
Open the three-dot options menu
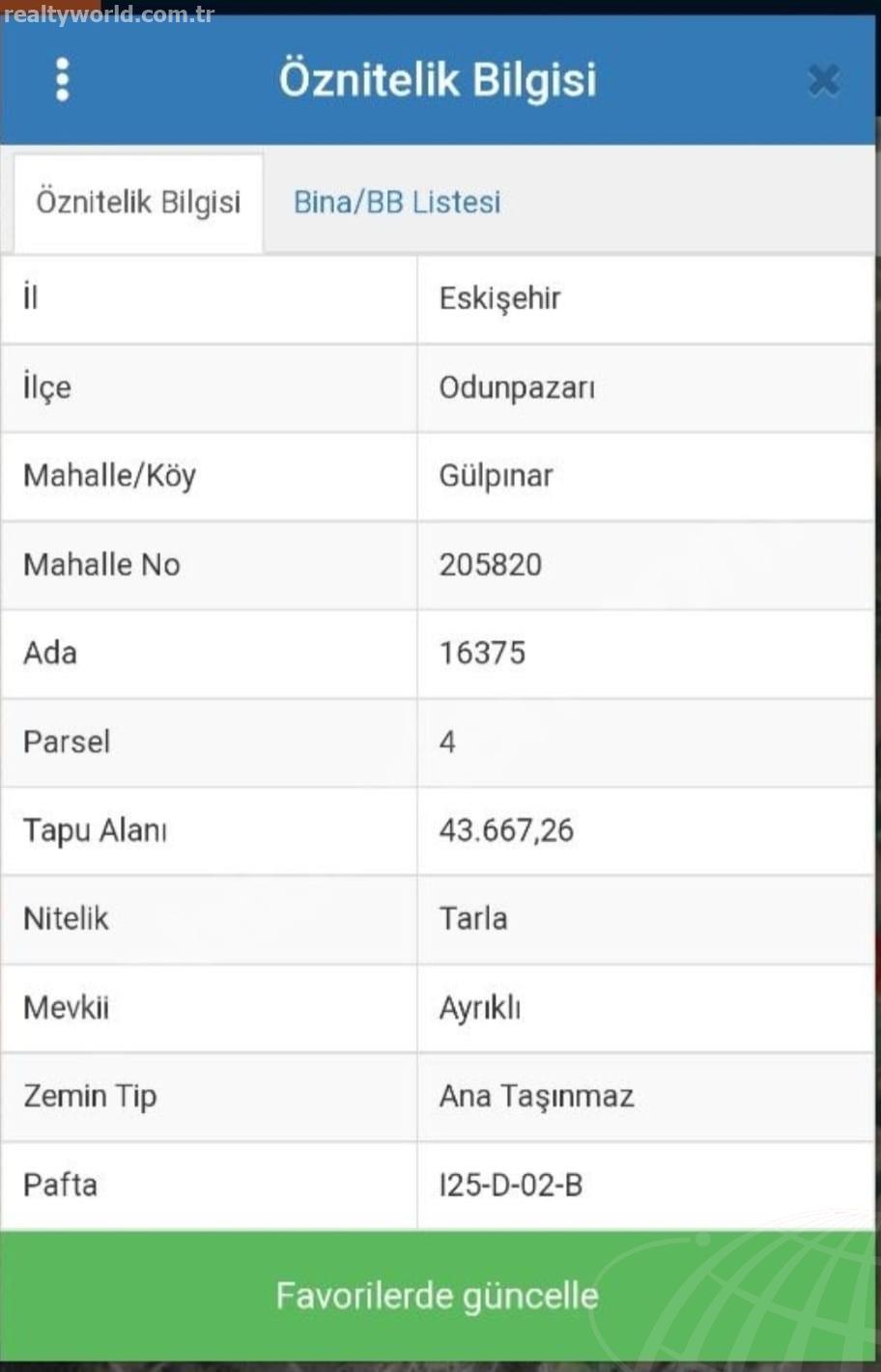click(x=63, y=79)
